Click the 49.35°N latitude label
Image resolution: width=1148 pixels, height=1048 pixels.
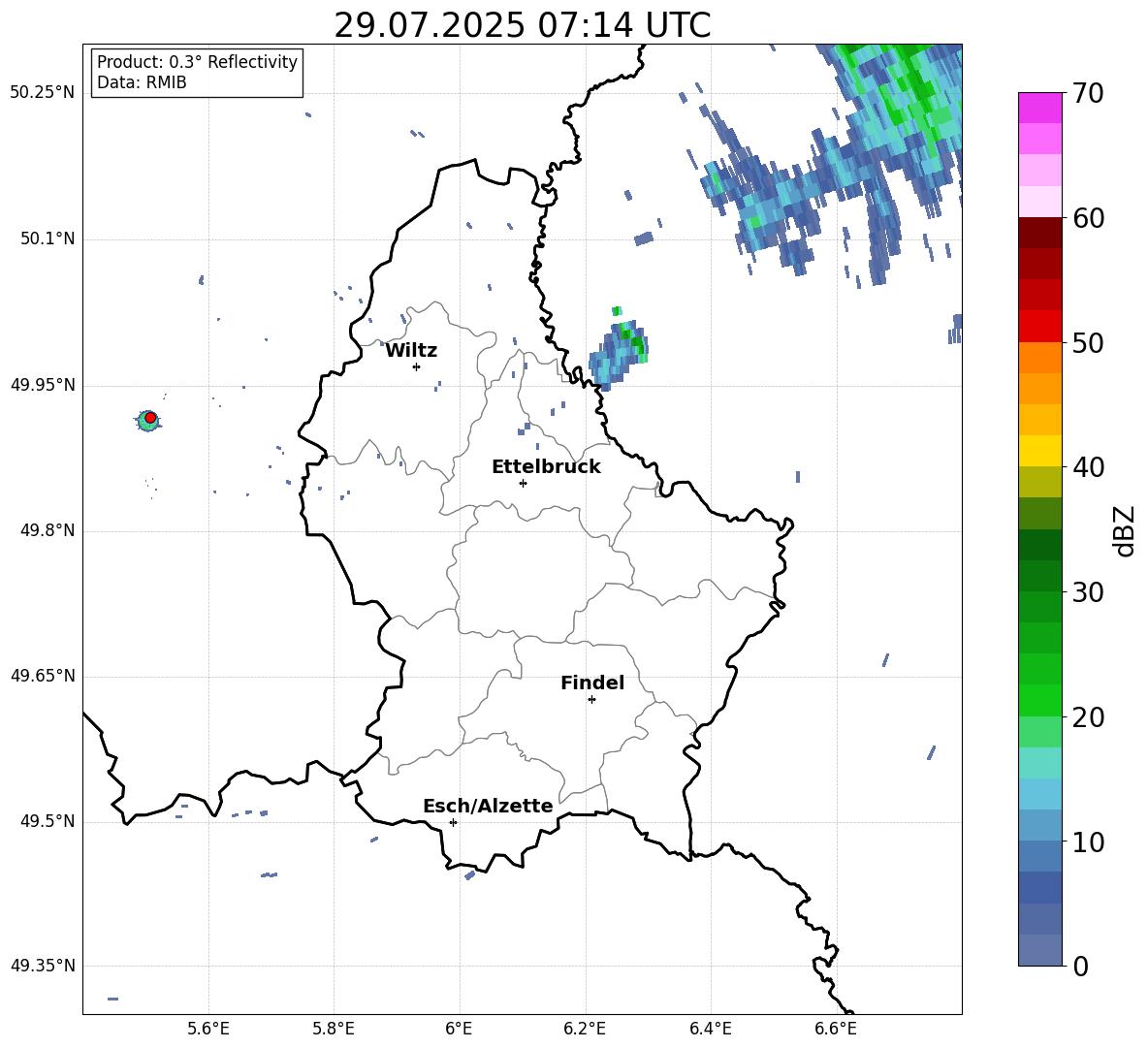pyautogui.click(x=43, y=966)
